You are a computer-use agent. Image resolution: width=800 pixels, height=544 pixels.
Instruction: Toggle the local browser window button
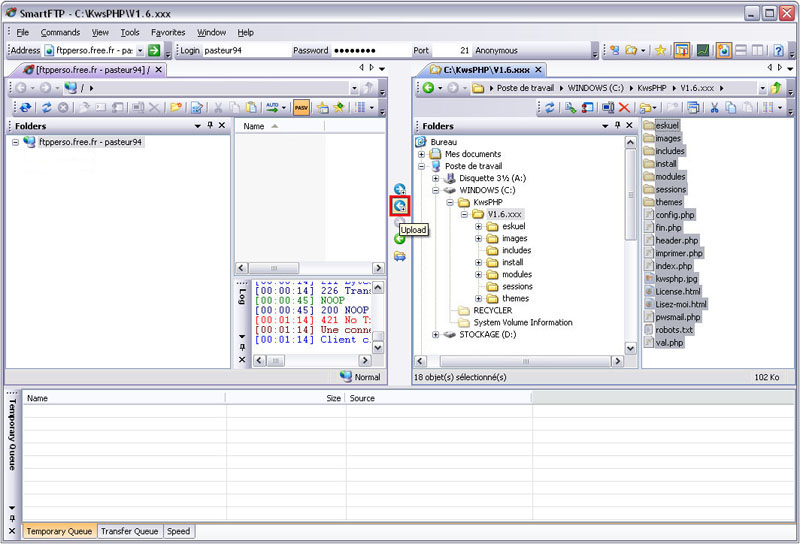[723, 51]
